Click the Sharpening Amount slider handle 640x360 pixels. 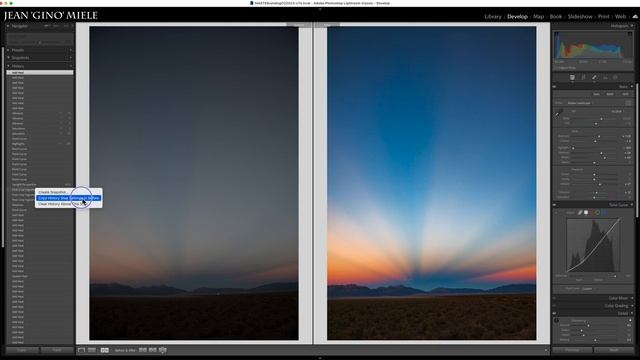pyautogui.click(x=588, y=326)
